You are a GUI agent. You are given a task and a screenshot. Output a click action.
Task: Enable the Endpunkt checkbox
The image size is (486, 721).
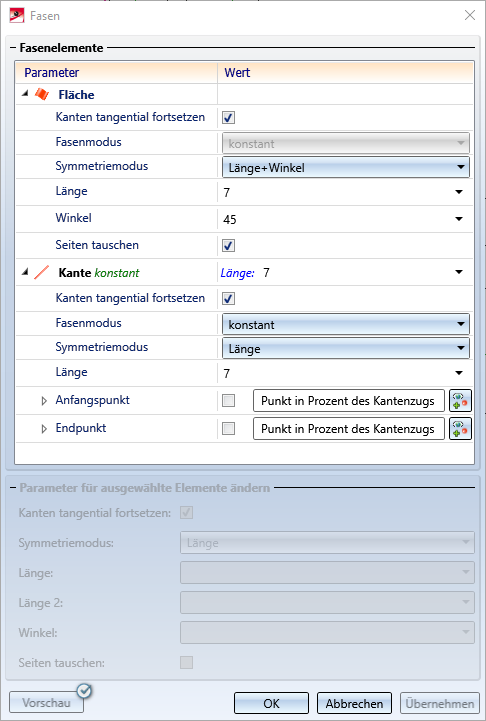[229, 429]
